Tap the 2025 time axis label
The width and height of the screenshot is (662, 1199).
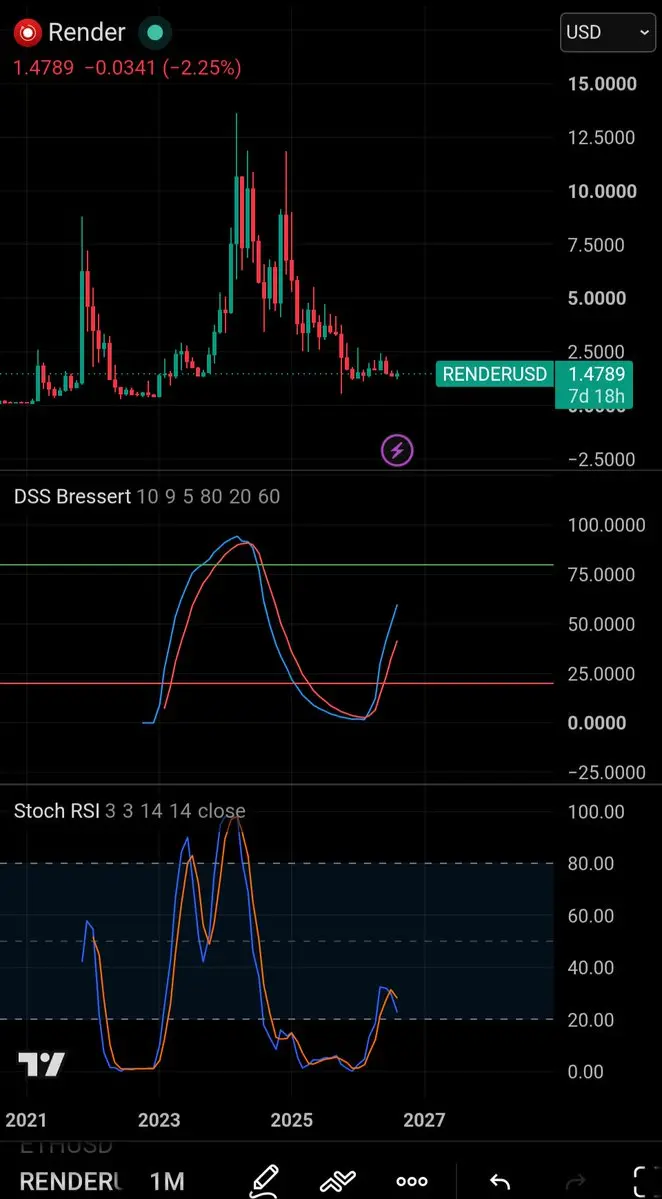291,1120
